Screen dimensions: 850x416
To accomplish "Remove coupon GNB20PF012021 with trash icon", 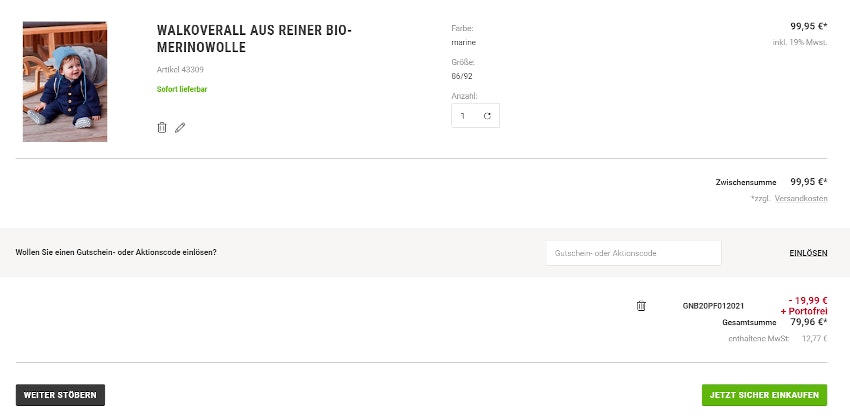I will 641,305.
